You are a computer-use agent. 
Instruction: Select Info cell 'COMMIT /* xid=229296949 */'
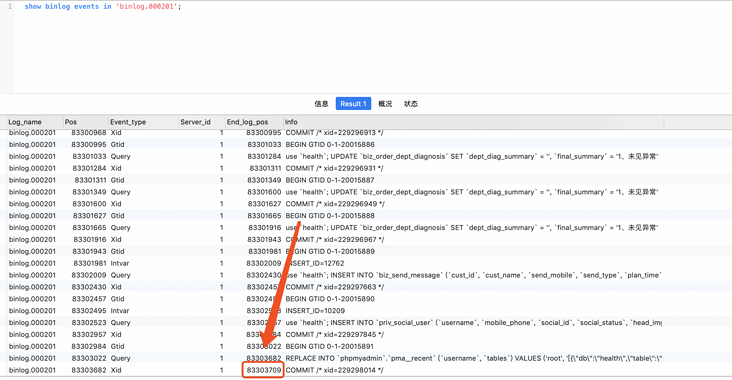pyautogui.click(x=334, y=204)
